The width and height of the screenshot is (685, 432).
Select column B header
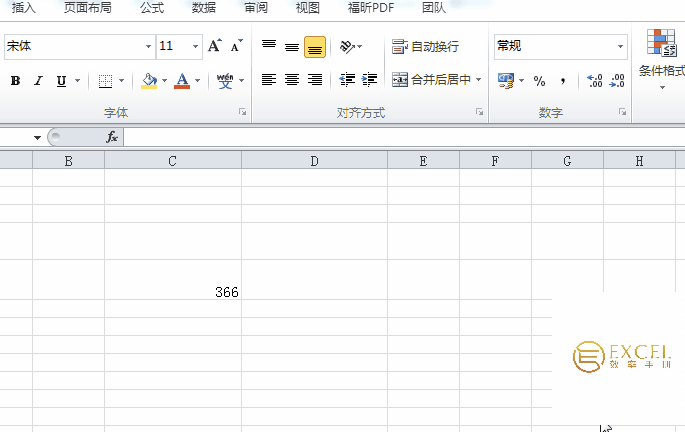point(69,161)
